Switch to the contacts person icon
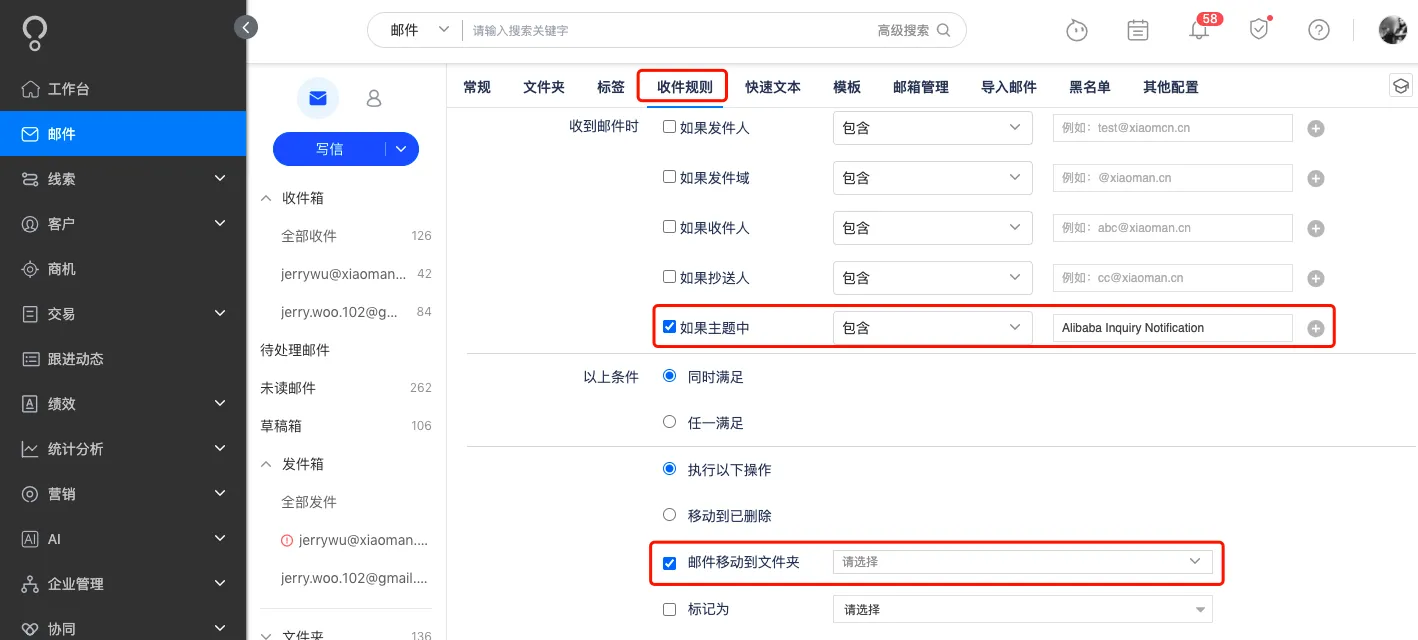 pos(374,98)
